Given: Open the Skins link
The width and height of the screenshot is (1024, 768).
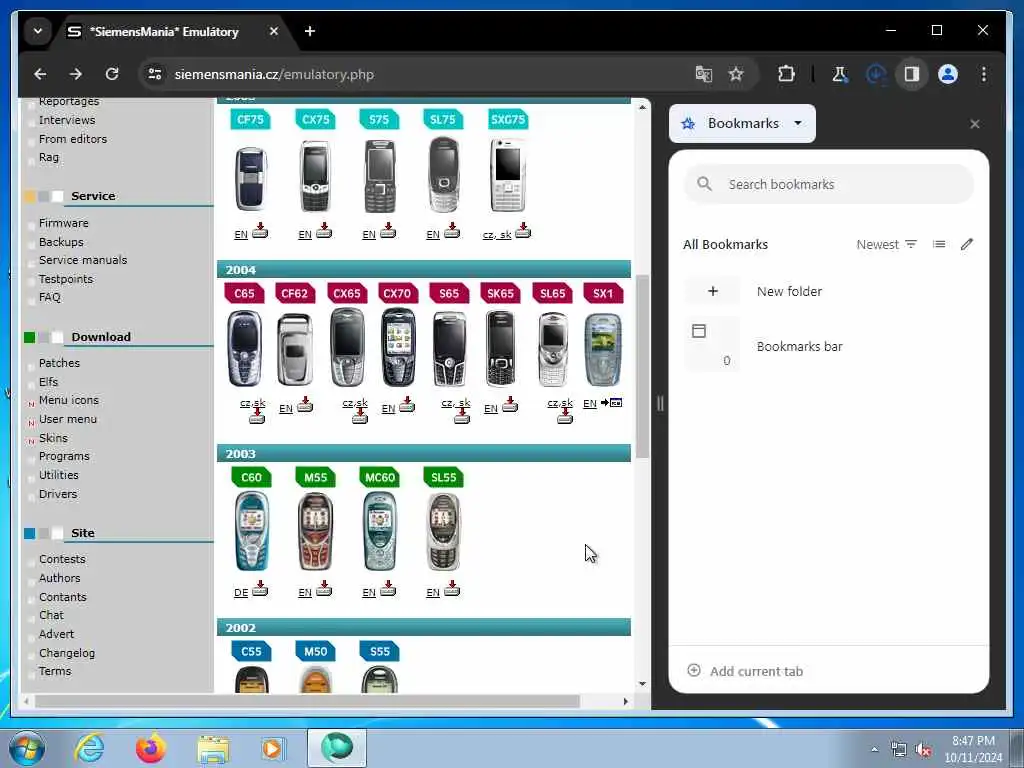Looking at the screenshot, I should pyautogui.click(x=53, y=438).
